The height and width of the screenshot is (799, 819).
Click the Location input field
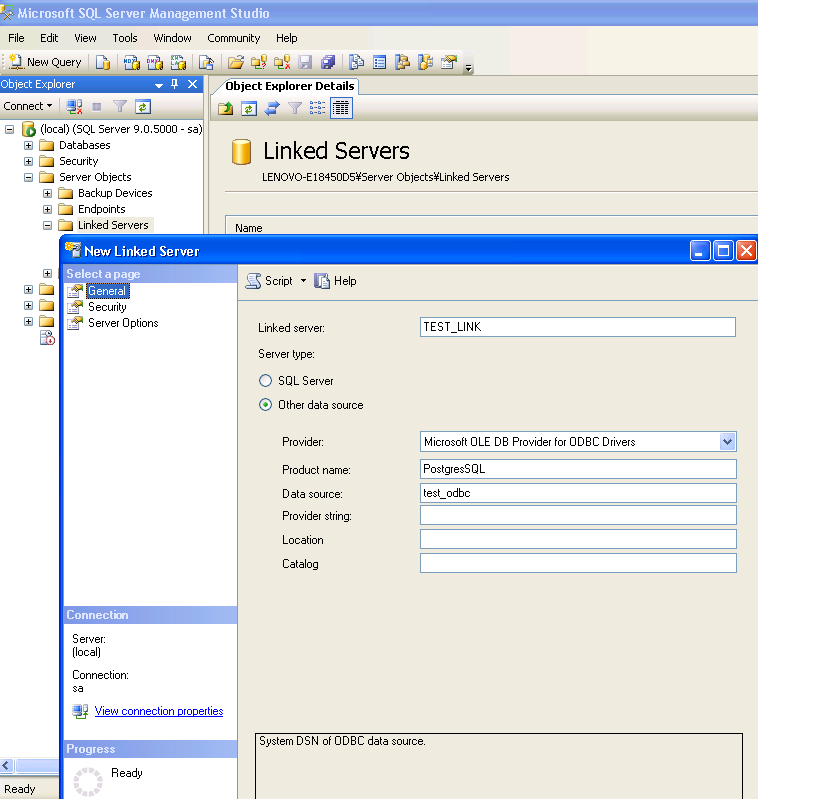(x=578, y=539)
